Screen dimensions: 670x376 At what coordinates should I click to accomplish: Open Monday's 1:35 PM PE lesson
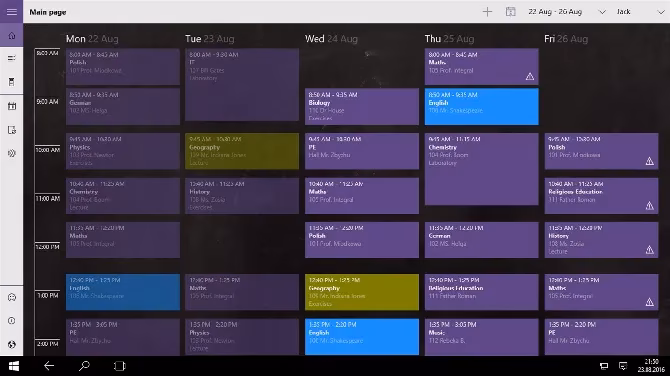(x=123, y=337)
